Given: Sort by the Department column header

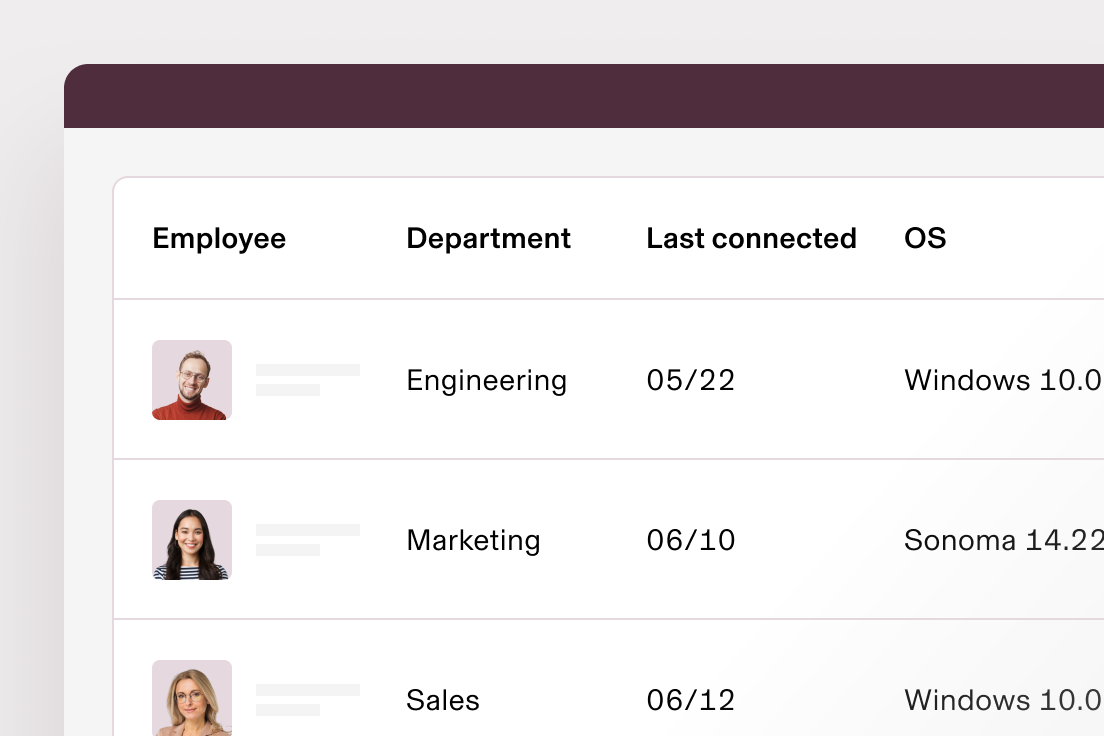Looking at the screenshot, I should (x=488, y=239).
